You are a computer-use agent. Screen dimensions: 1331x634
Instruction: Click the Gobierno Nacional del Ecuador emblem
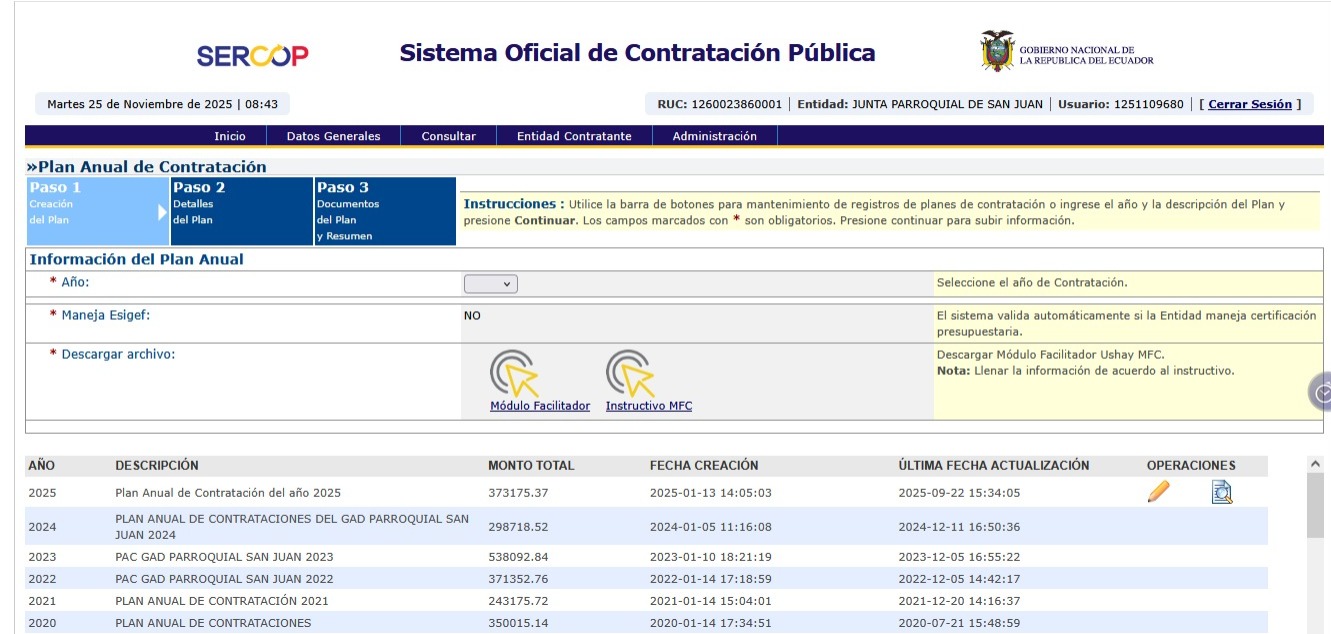pyautogui.click(x=997, y=51)
